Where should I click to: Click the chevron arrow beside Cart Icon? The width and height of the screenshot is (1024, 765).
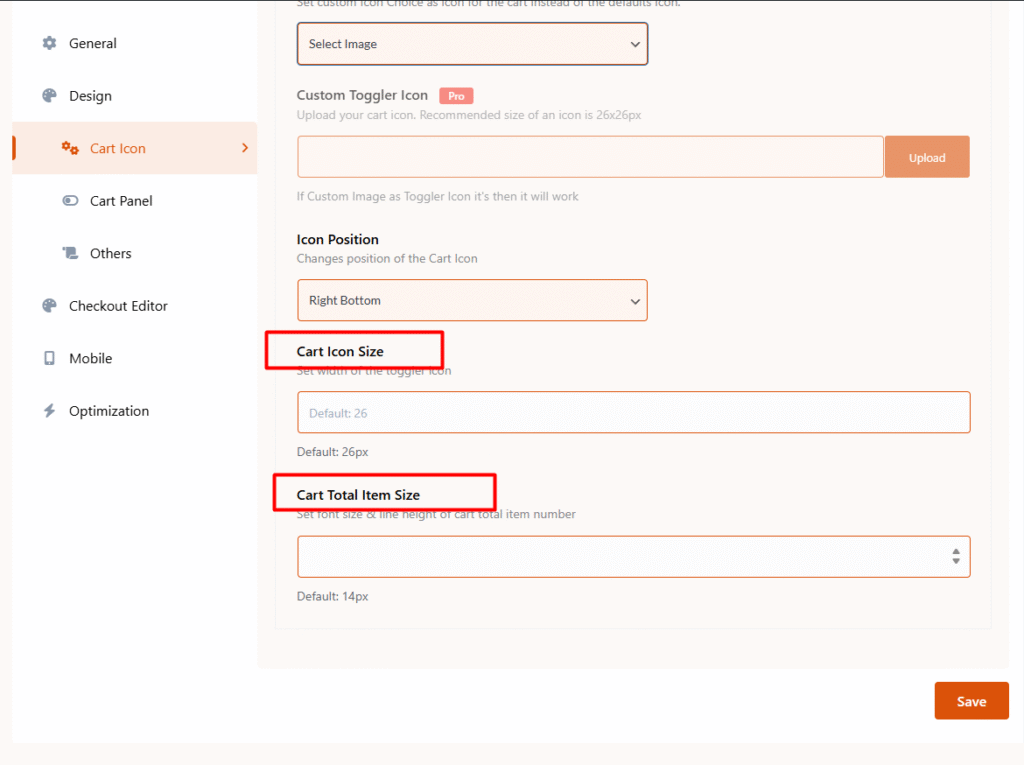(245, 148)
